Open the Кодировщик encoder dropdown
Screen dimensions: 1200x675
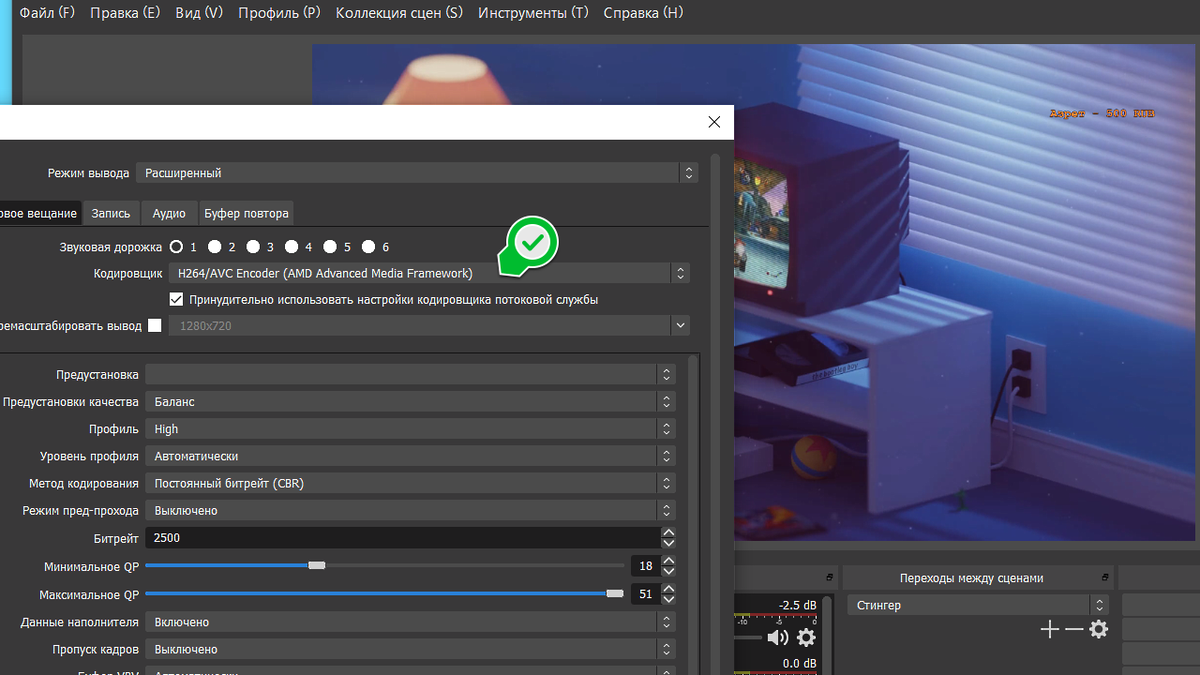coord(429,273)
